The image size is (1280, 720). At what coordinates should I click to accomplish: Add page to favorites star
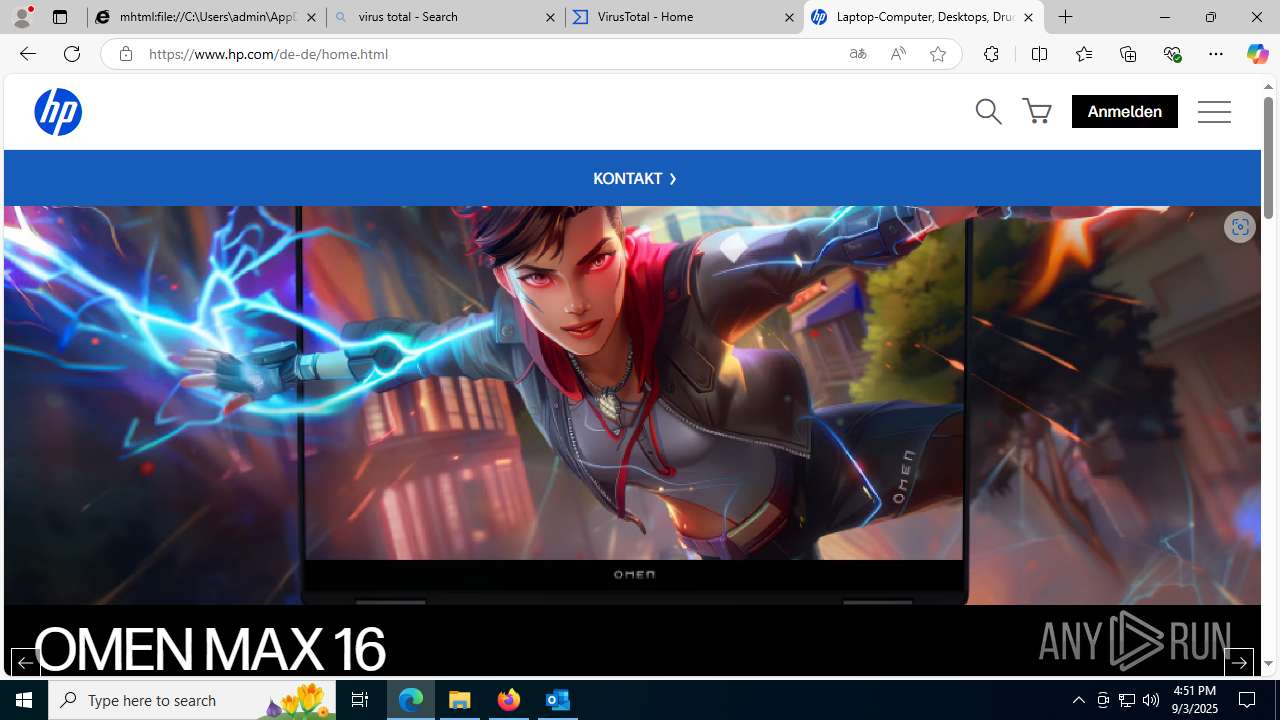point(938,54)
